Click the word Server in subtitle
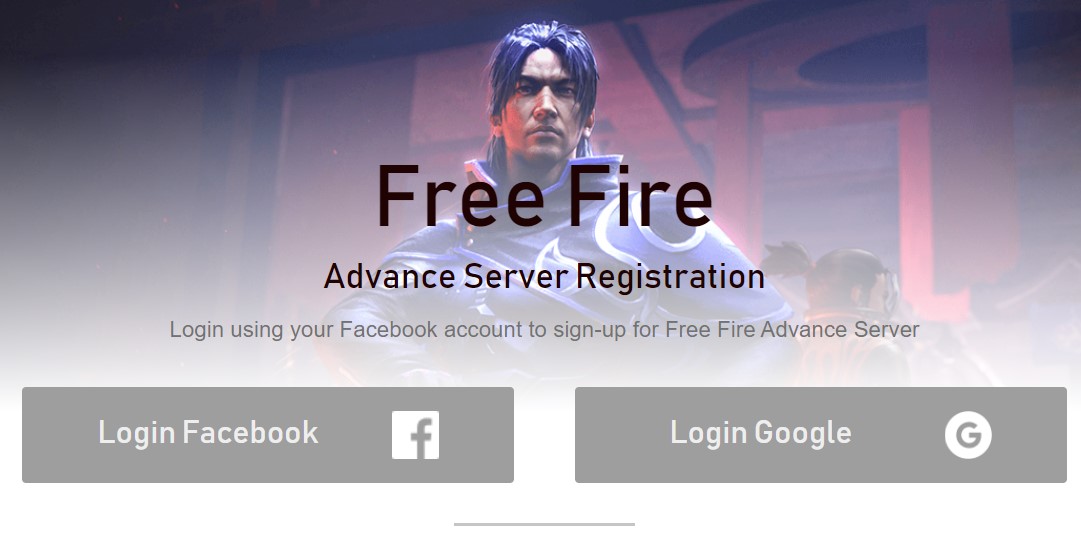Viewport: 1081px width, 559px height. [x=516, y=276]
